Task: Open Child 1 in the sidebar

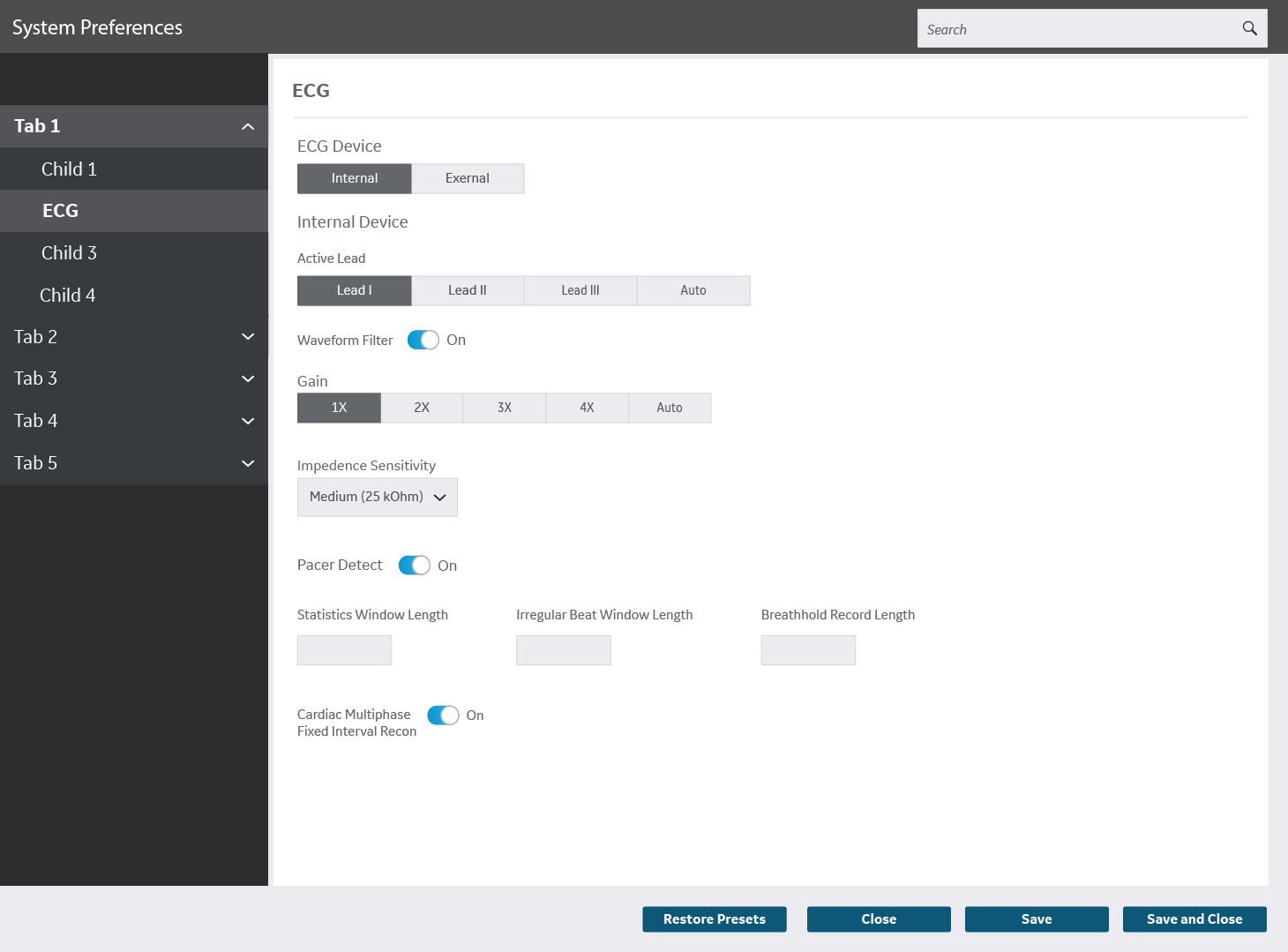Action: pos(69,169)
